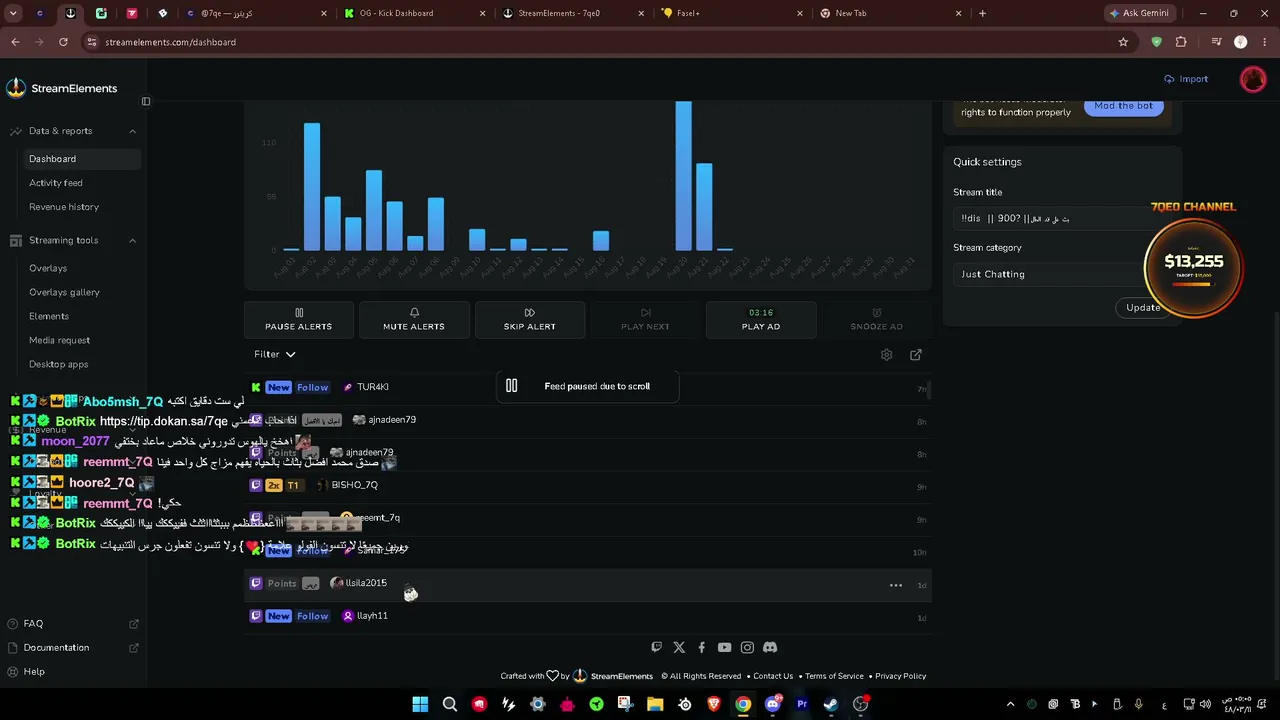Open the feed settings gear

pyautogui.click(x=886, y=355)
